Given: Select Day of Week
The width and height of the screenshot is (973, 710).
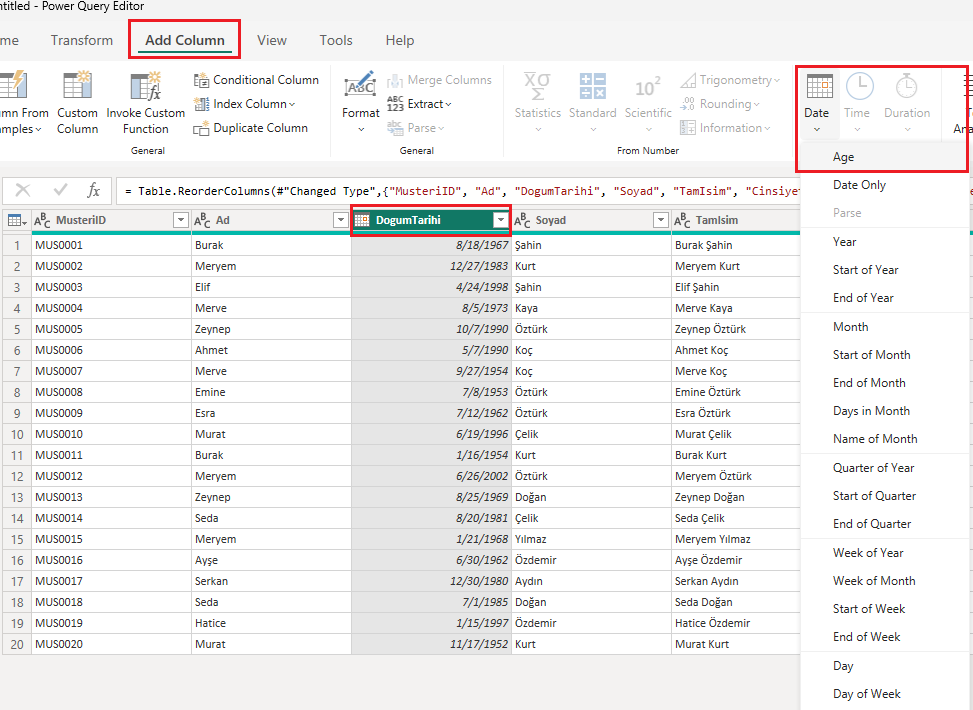Looking at the screenshot, I should pyautogui.click(x=884, y=694).
